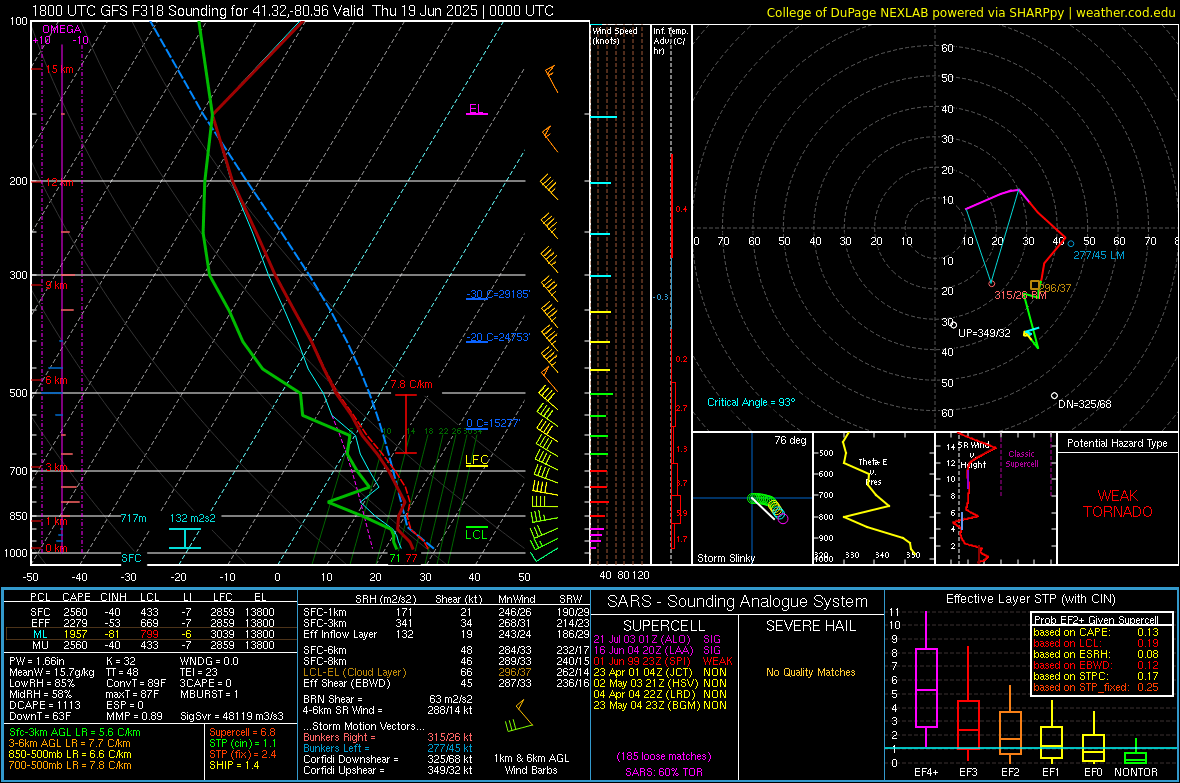Click the 'based on CAPE: 0.13' probability

1096,632
